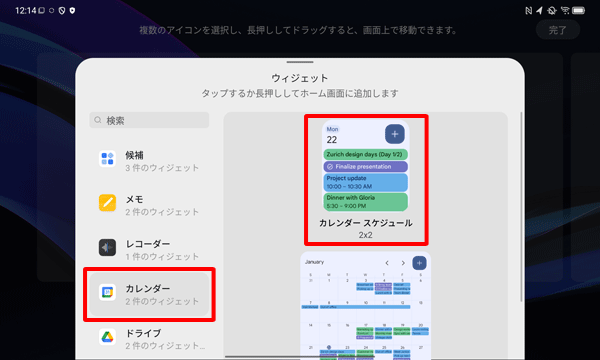Viewport: 600px width, 360px height.
Task: Select the Zurich design days event
Action: tap(365, 155)
